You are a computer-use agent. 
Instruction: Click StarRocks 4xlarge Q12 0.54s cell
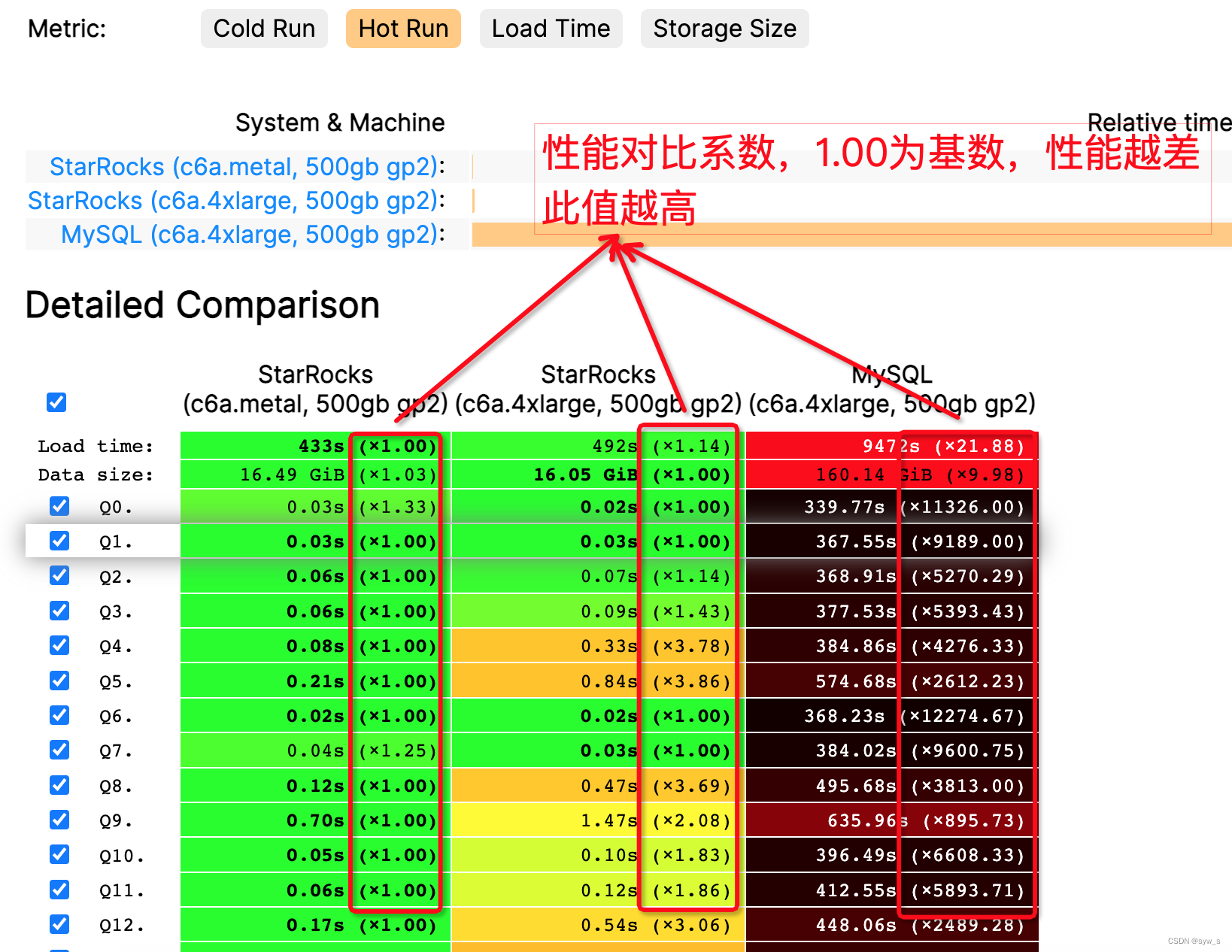(598, 925)
